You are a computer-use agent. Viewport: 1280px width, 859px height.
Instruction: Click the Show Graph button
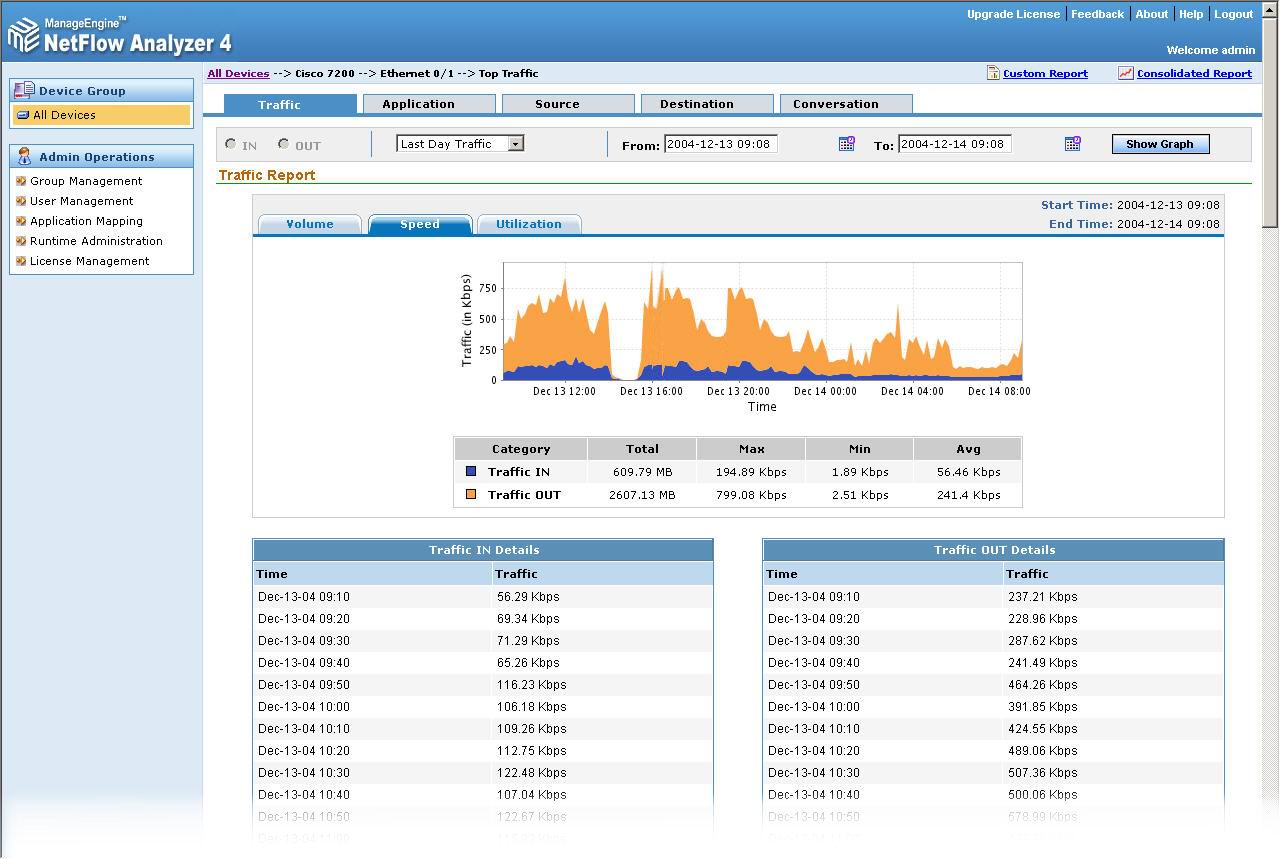(x=1160, y=144)
